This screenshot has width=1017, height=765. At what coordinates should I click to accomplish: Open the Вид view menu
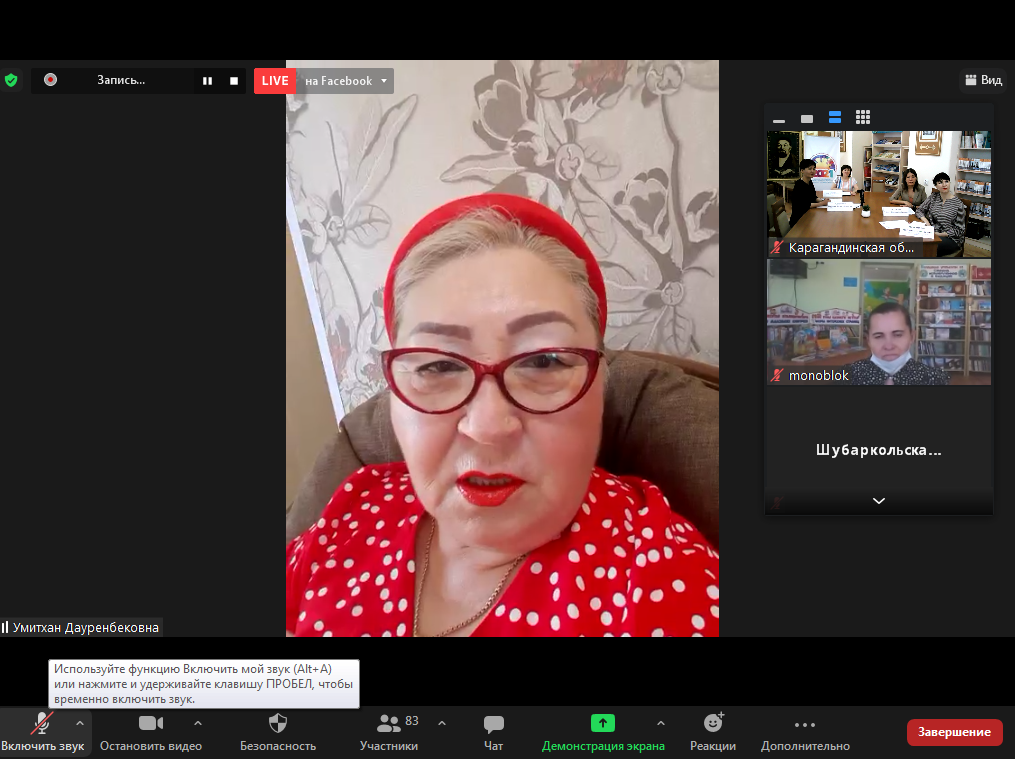click(x=982, y=80)
